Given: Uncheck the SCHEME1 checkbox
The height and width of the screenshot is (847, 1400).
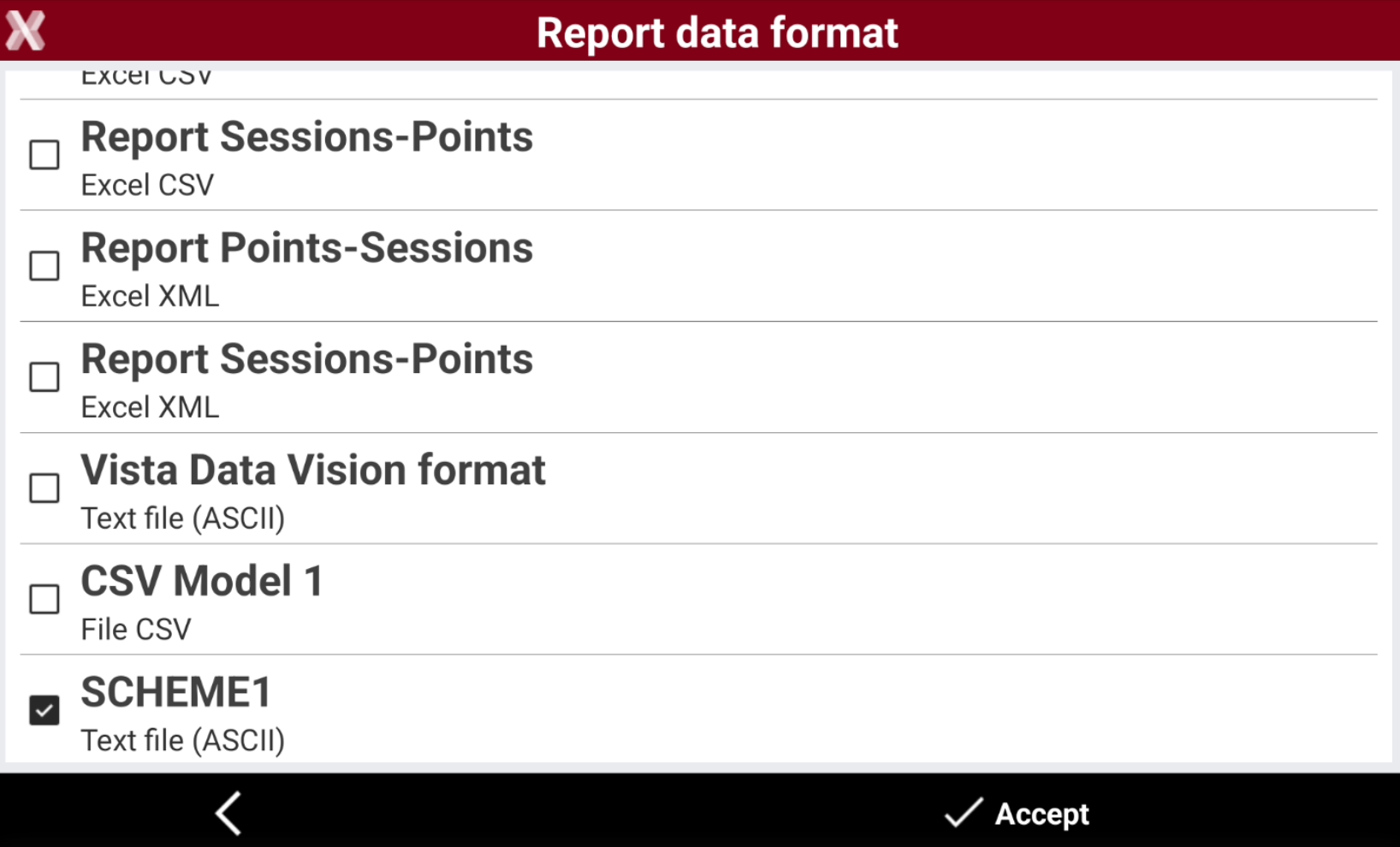Looking at the screenshot, I should click(44, 710).
